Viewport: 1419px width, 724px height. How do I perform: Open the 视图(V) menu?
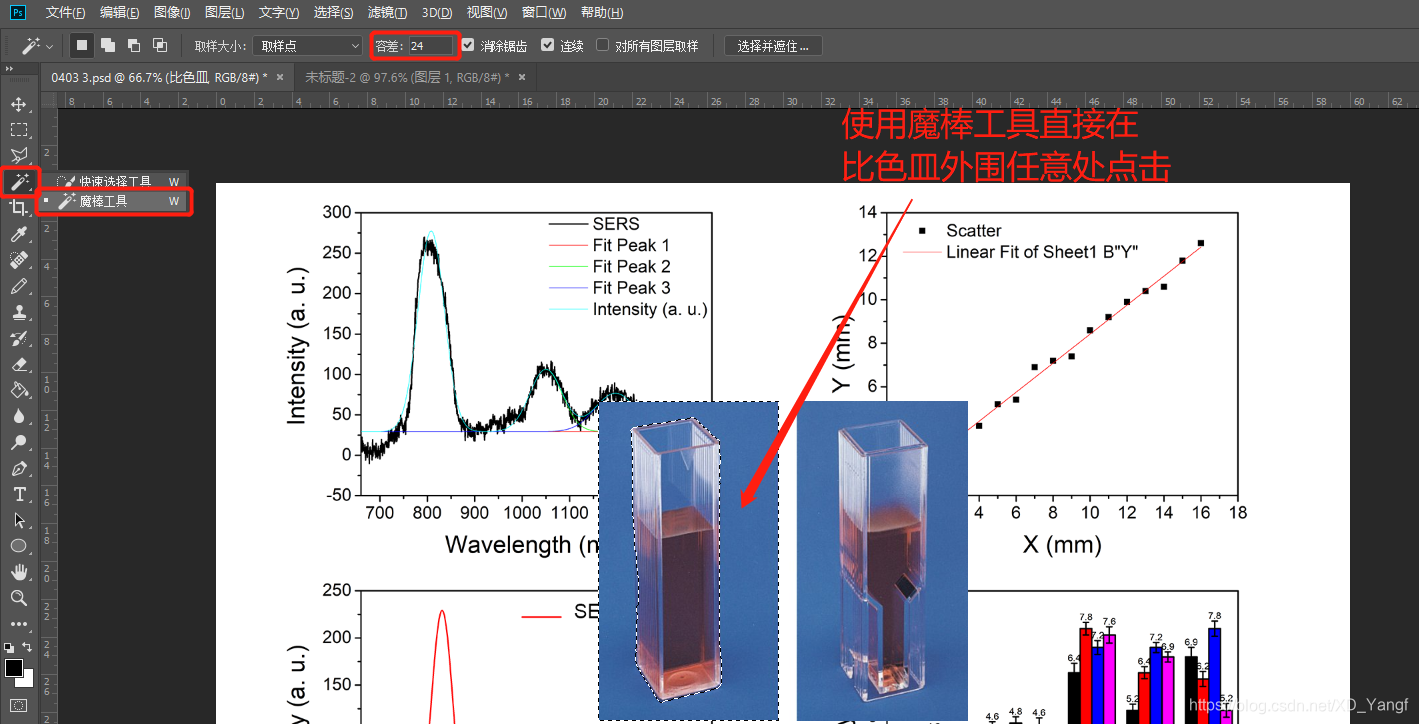click(487, 12)
